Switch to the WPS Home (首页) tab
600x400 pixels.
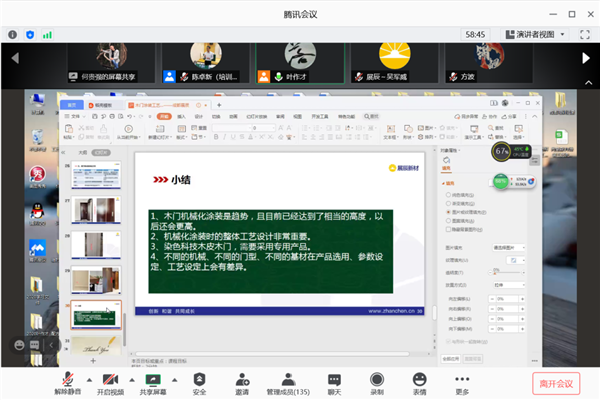(x=72, y=105)
